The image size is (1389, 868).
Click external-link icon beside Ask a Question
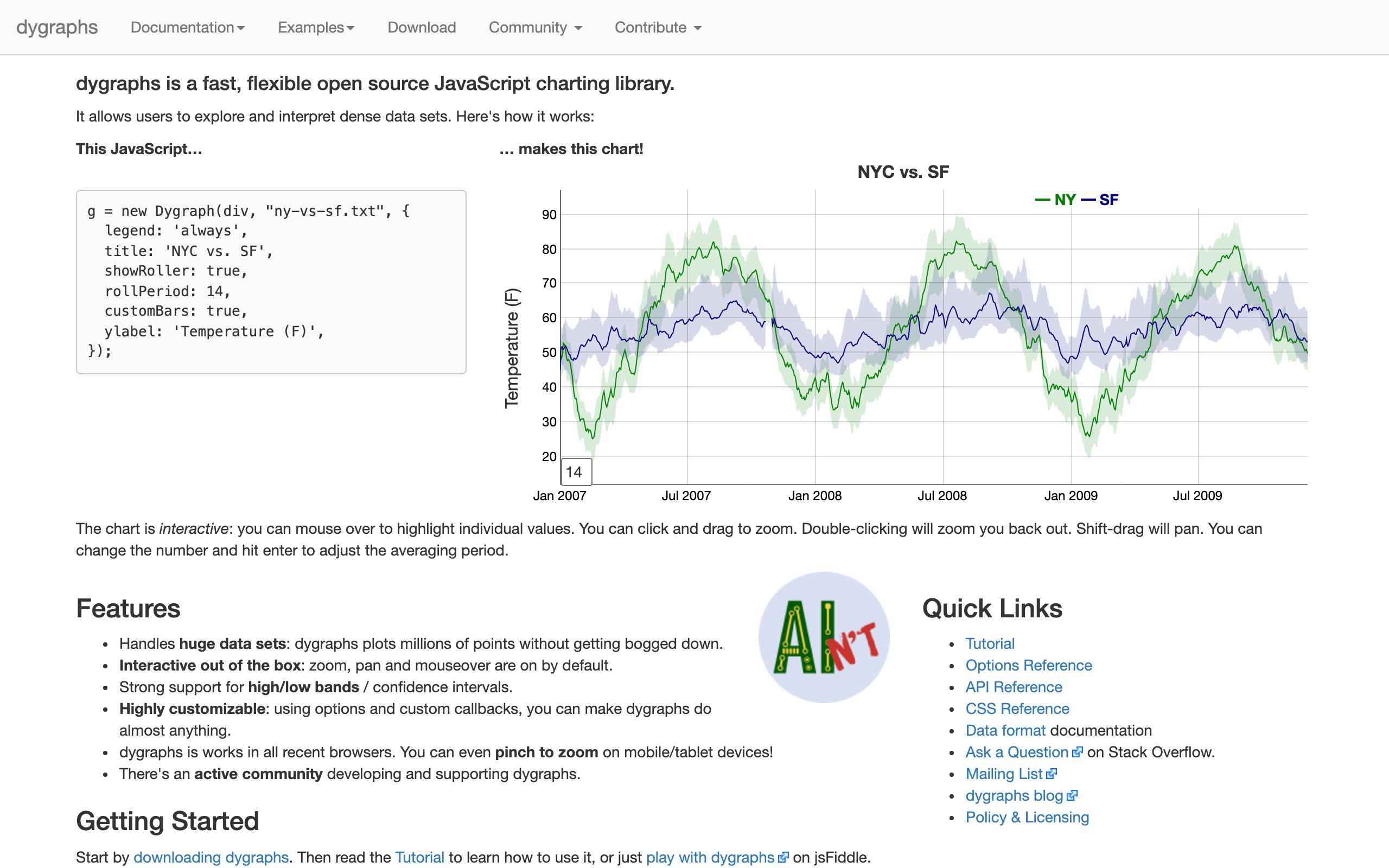[x=1078, y=752]
